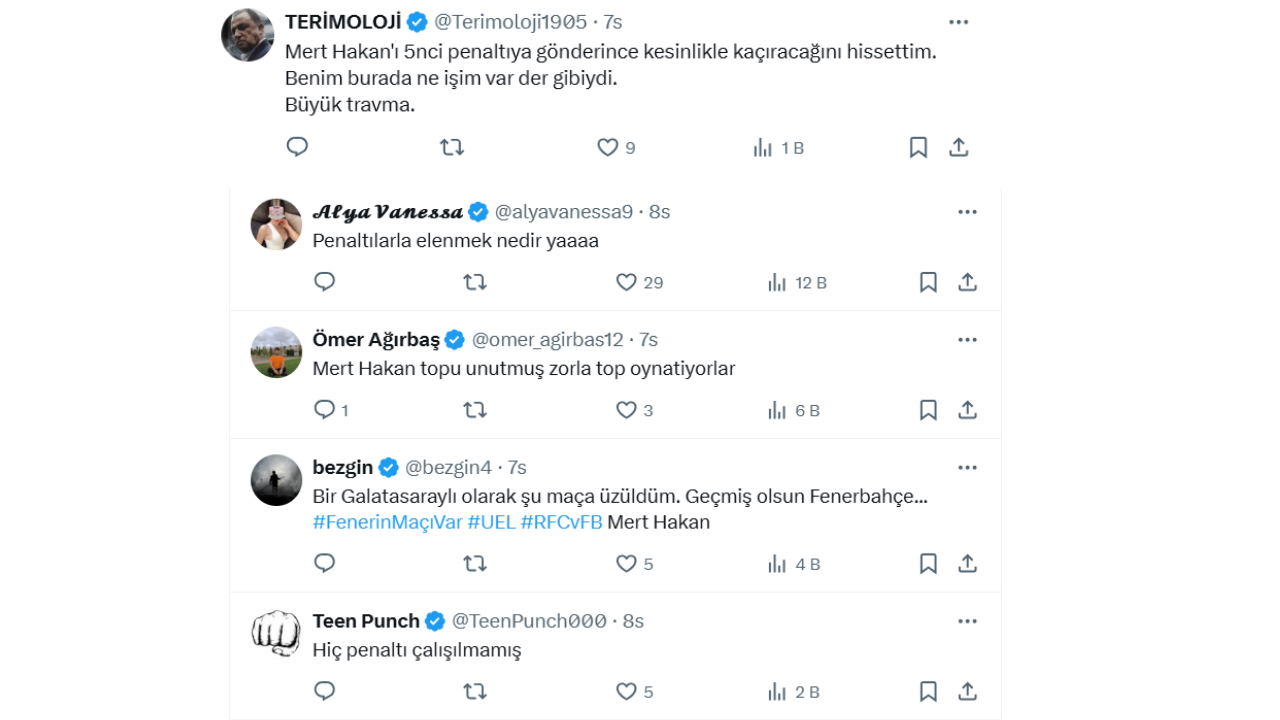Screen dimensions: 1280x720
Task: Open options menu for Teen Punch's reply
Action: (967, 620)
